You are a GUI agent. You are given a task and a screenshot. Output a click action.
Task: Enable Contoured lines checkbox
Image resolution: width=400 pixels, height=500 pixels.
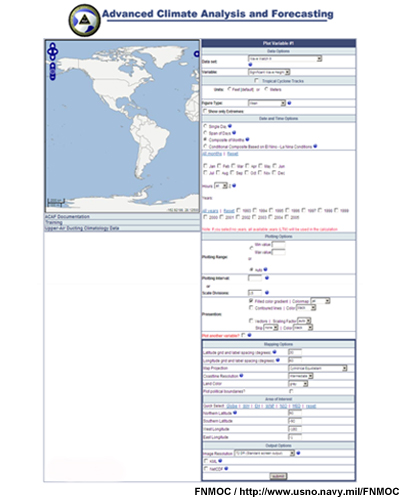click(251, 308)
